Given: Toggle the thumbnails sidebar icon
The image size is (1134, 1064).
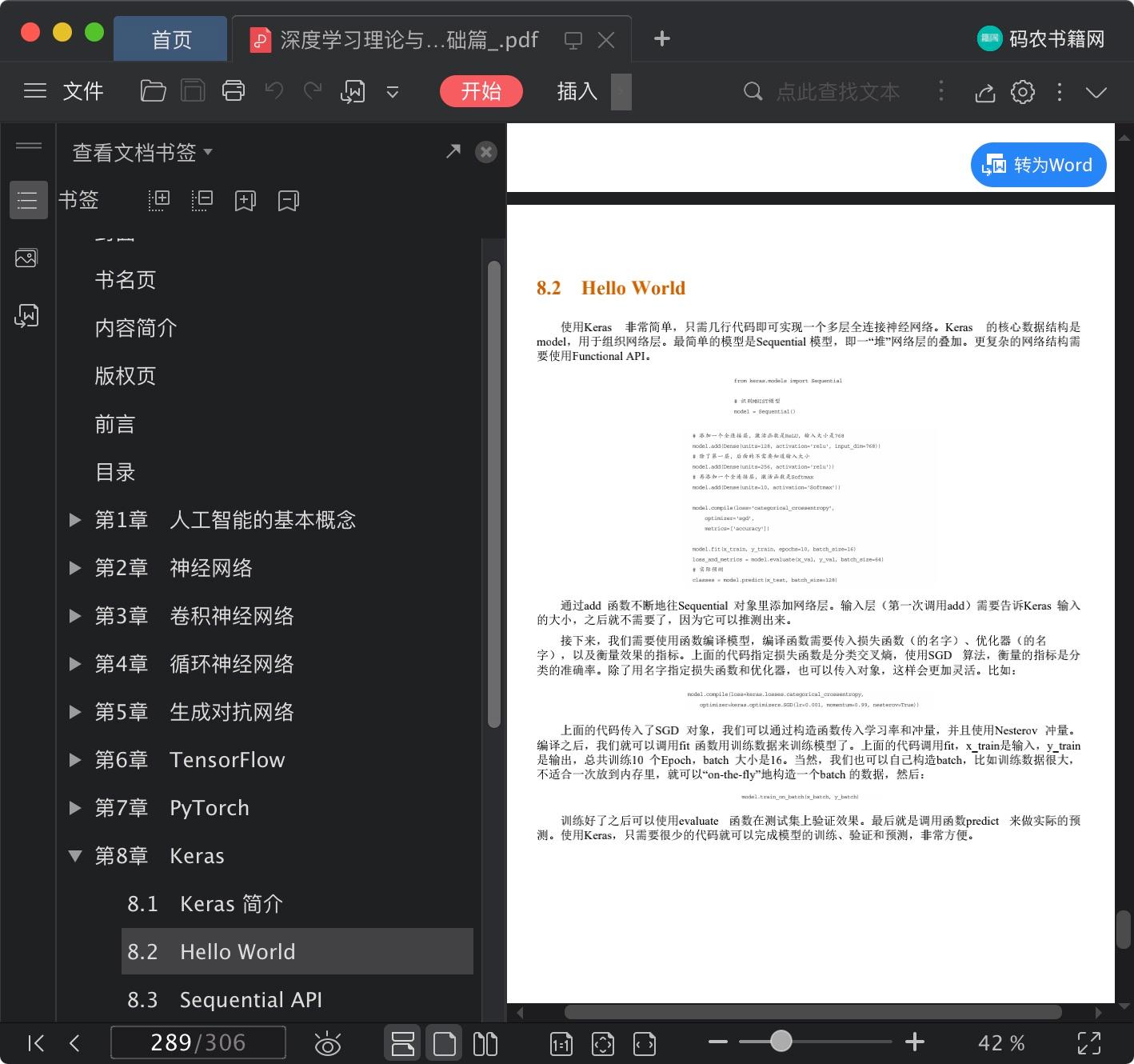Looking at the screenshot, I should pyautogui.click(x=26, y=258).
